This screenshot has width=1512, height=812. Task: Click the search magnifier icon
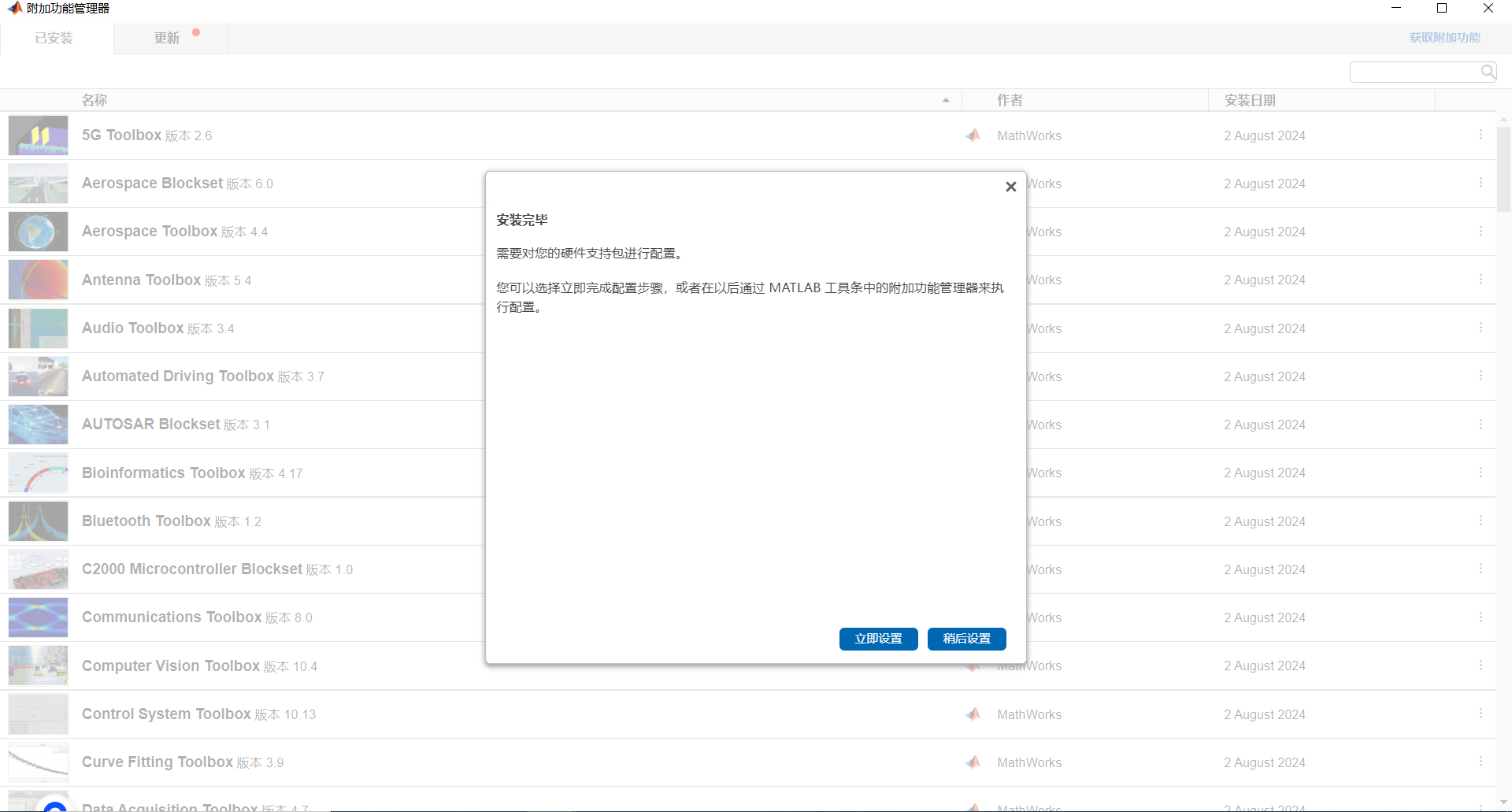click(x=1488, y=72)
